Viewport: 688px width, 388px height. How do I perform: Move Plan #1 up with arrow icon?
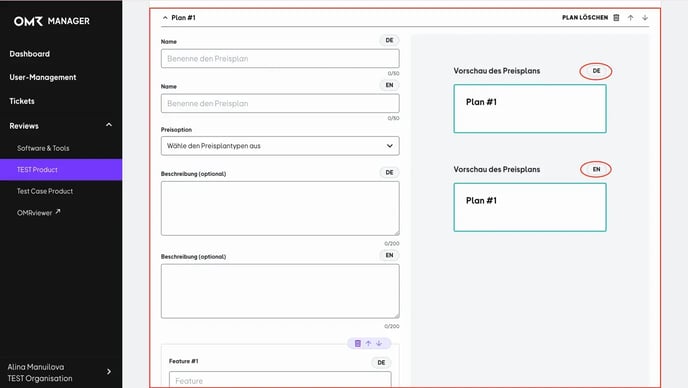pyautogui.click(x=631, y=18)
